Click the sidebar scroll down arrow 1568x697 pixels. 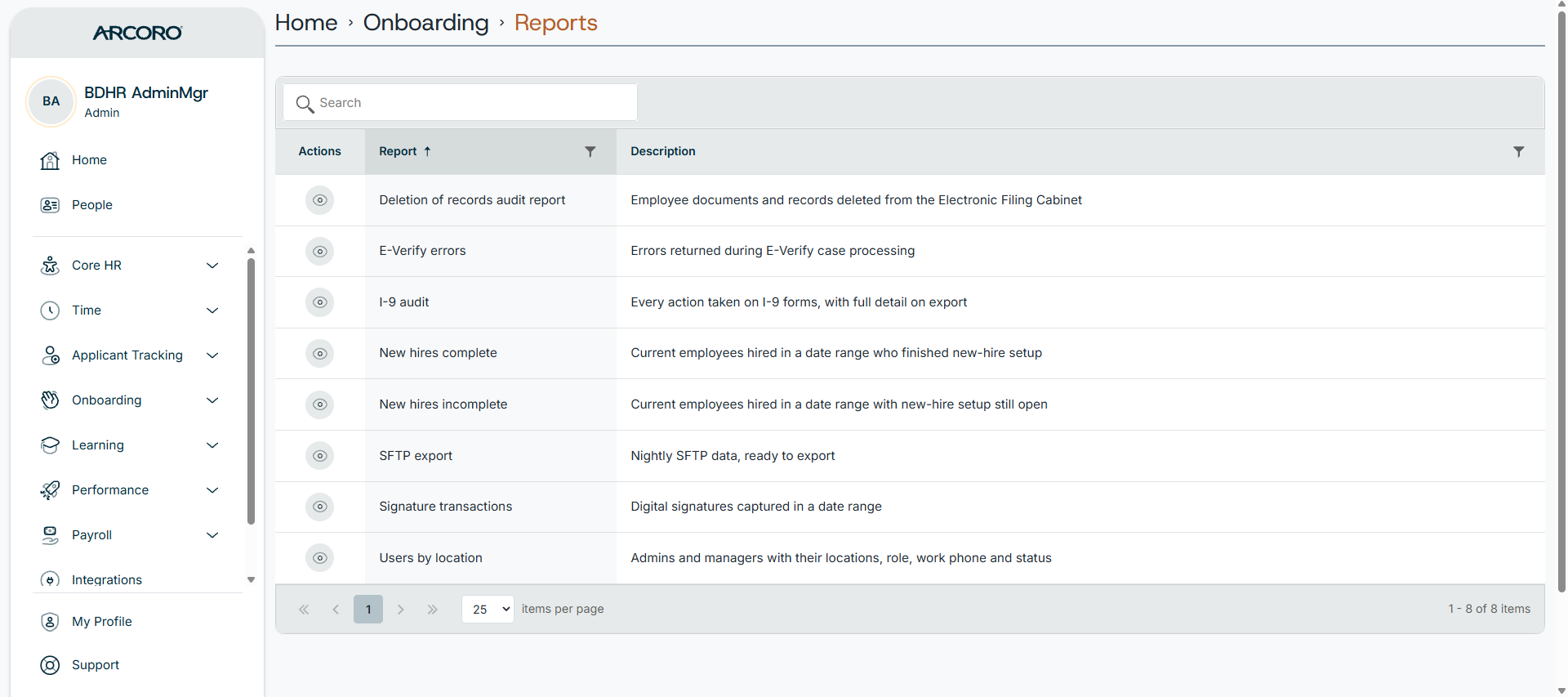pyautogui.click(x=251, y=580)
